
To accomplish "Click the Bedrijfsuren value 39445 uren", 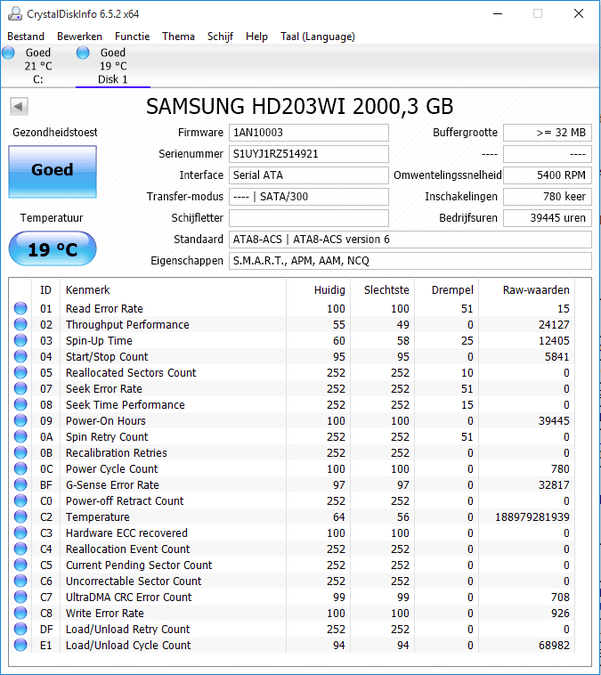I will (x=548, y=218).
